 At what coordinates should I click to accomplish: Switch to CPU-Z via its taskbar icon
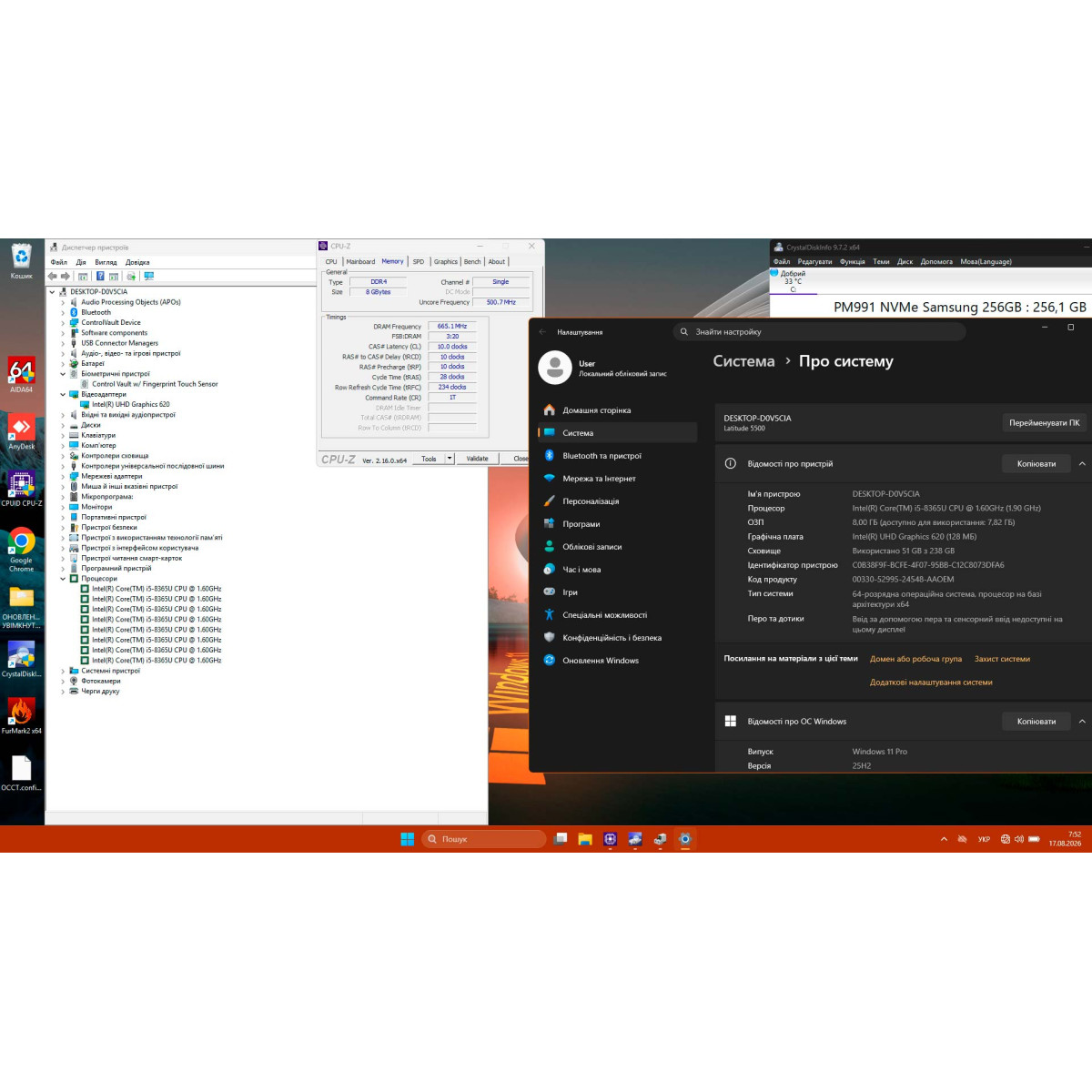610,839
